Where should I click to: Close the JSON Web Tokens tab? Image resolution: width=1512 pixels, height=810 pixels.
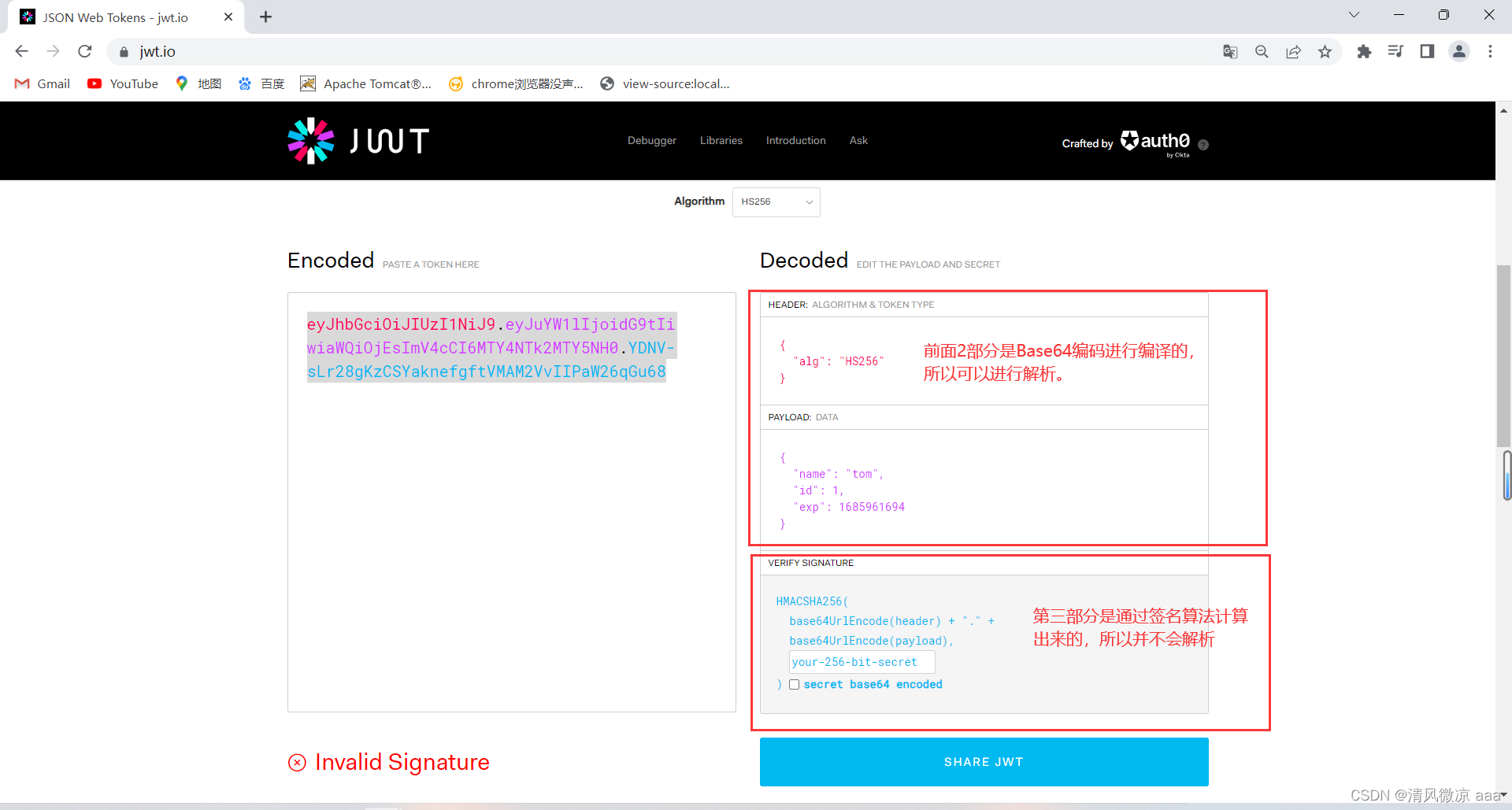228,17
